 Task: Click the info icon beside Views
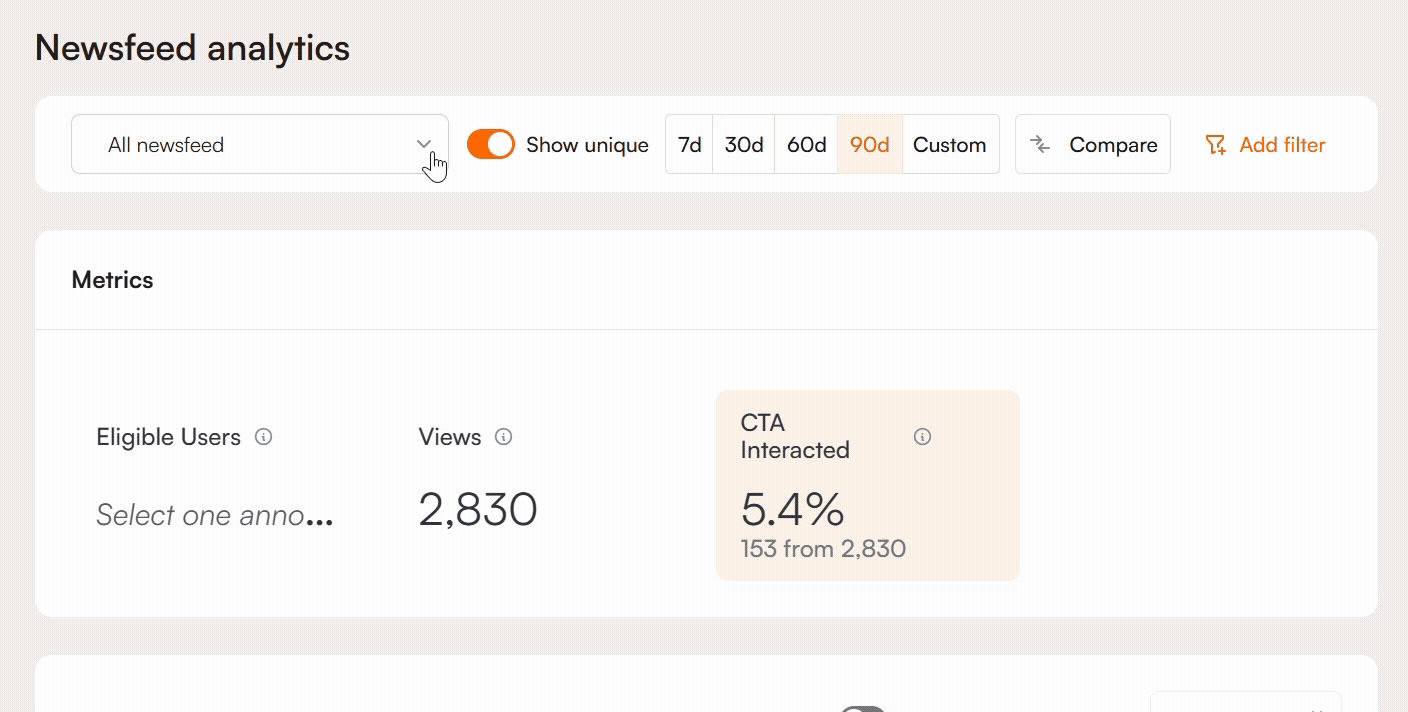504,437
